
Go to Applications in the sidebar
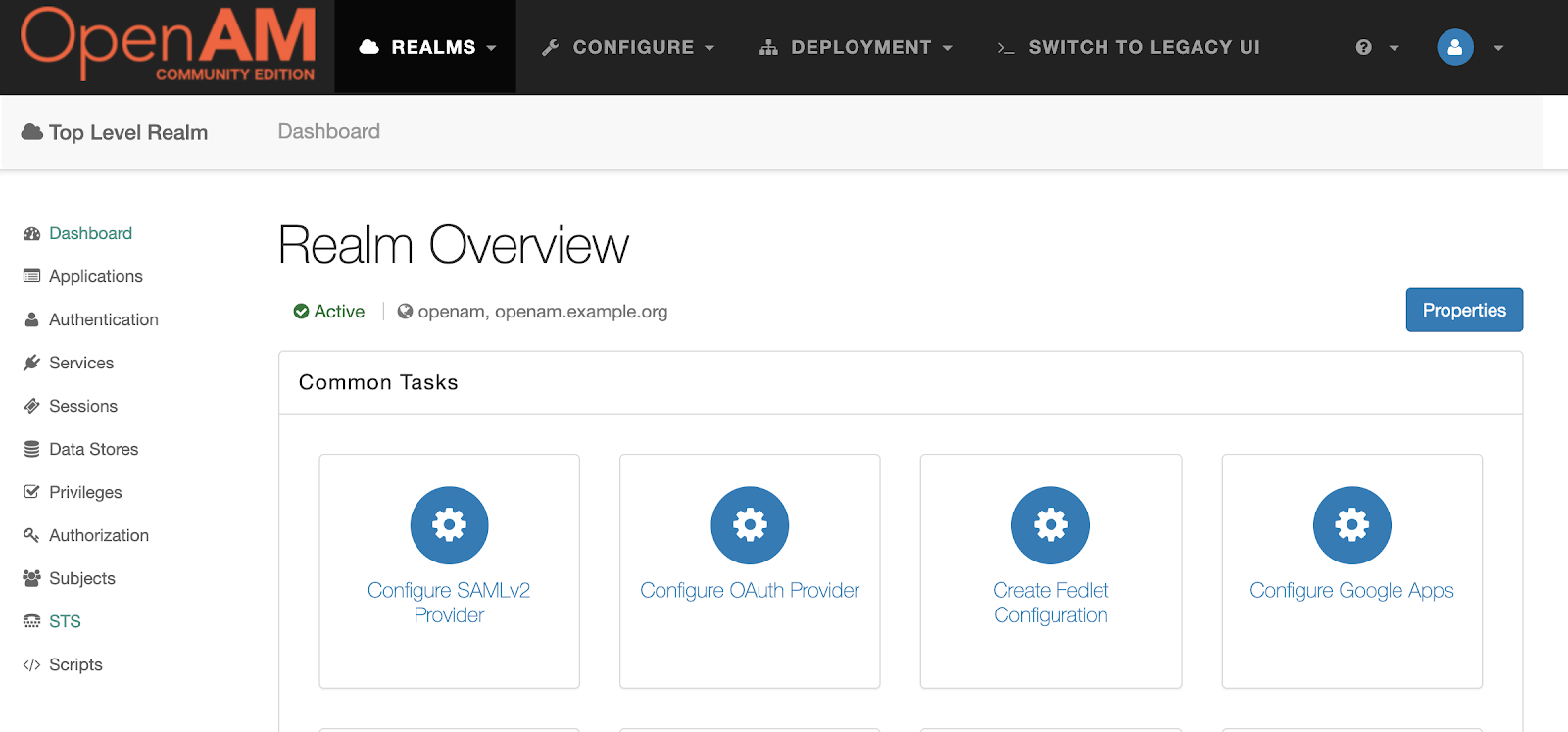[x=96, y=276]
